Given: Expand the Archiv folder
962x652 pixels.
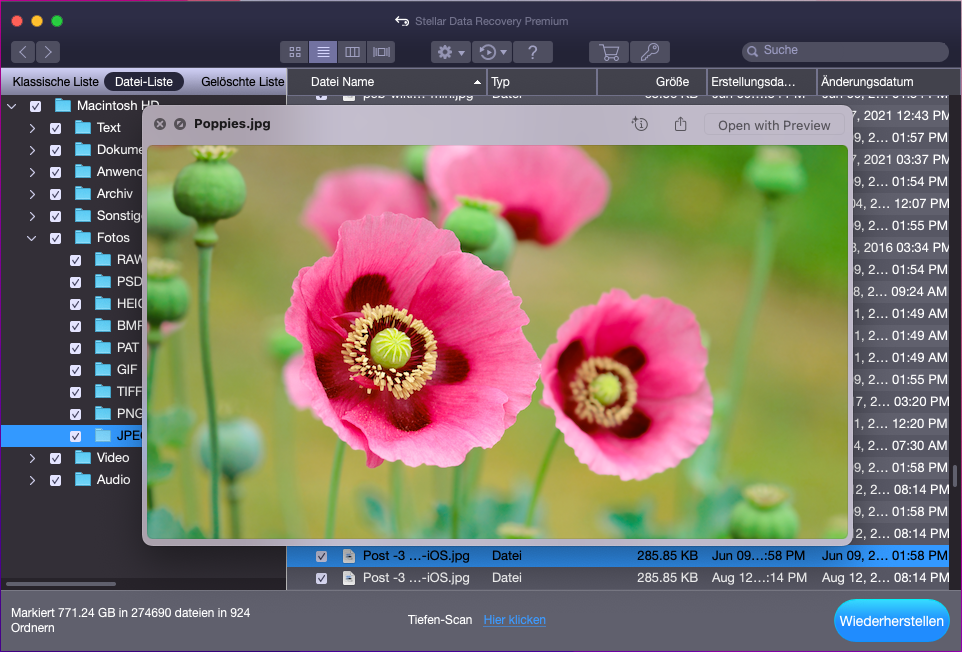Looking at the screenshot, I should [x=32, y=194].
